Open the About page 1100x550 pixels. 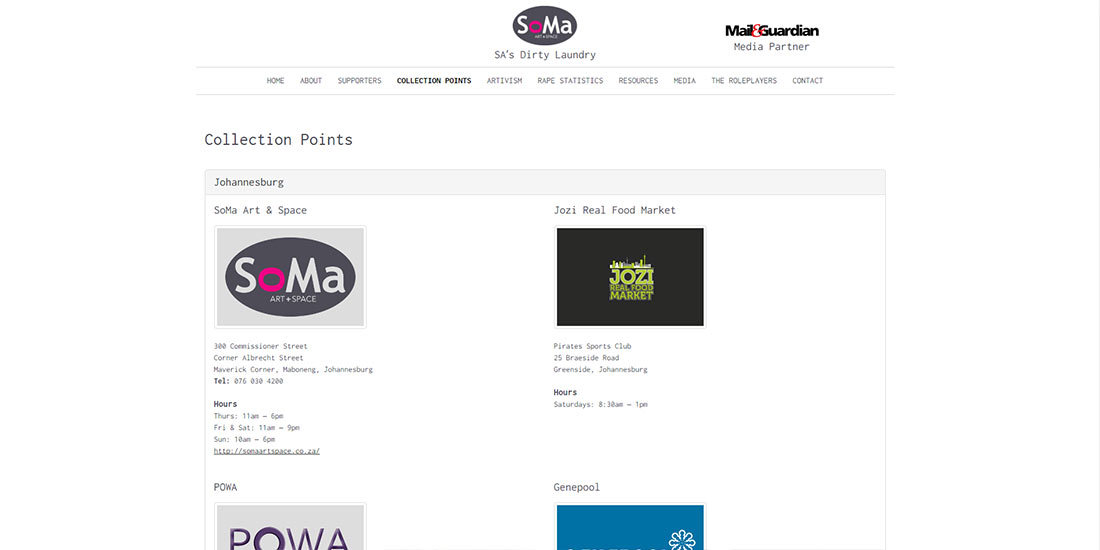pos(311,81)
